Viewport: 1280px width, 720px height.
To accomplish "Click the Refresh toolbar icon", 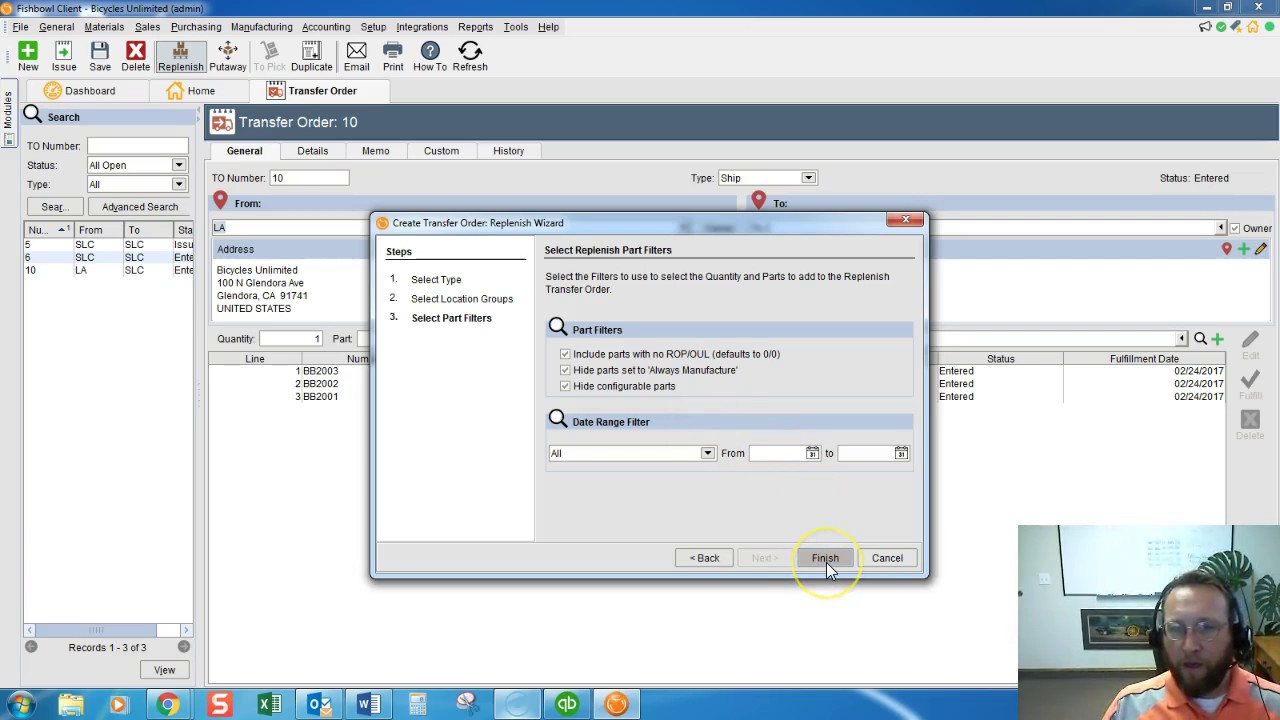I will click(x=470, y=56).
